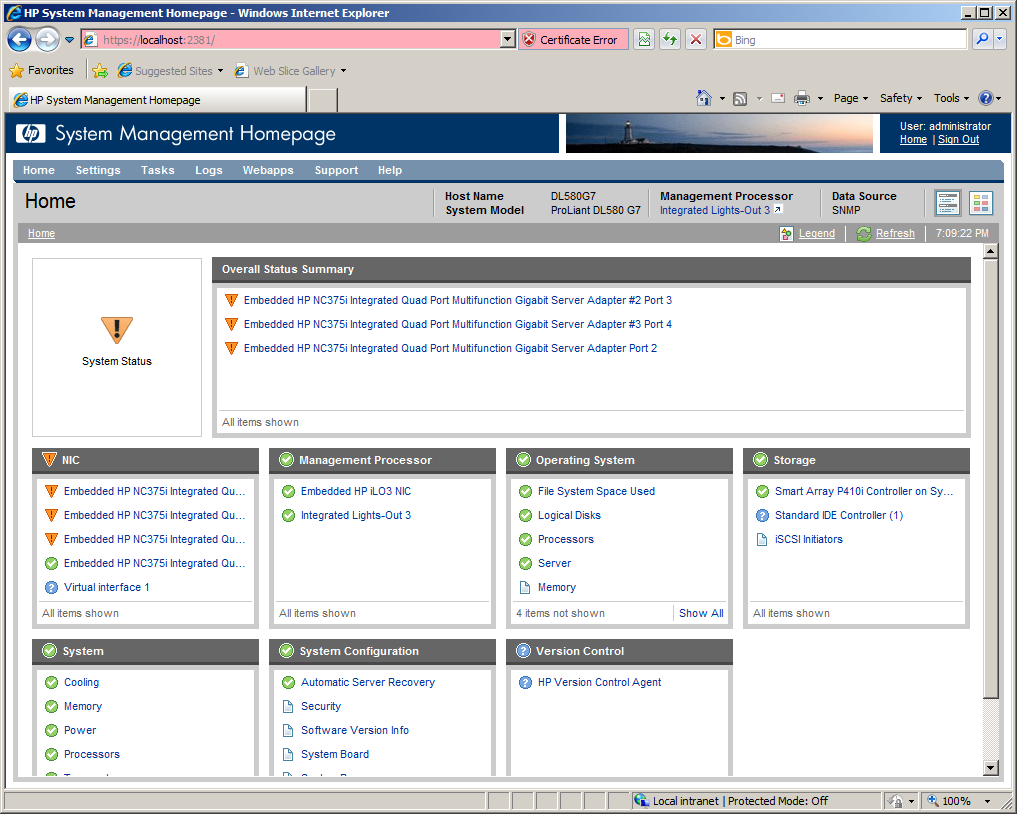The width and height of the screenshot is (1017, 814).
Task: Open the Adapter #2 Port 3 status link
Action: point(458,300)
